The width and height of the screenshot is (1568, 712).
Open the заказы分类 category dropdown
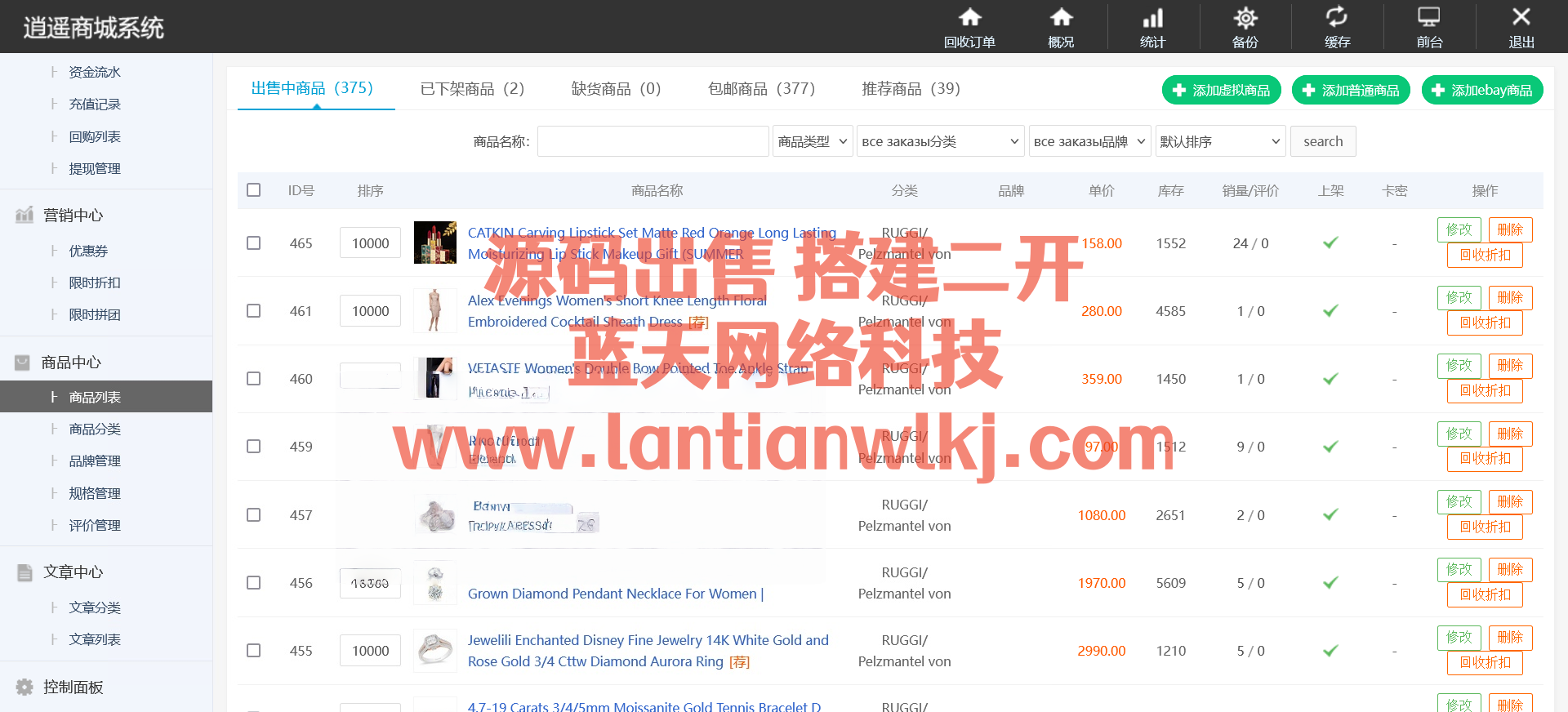point(939,141)
